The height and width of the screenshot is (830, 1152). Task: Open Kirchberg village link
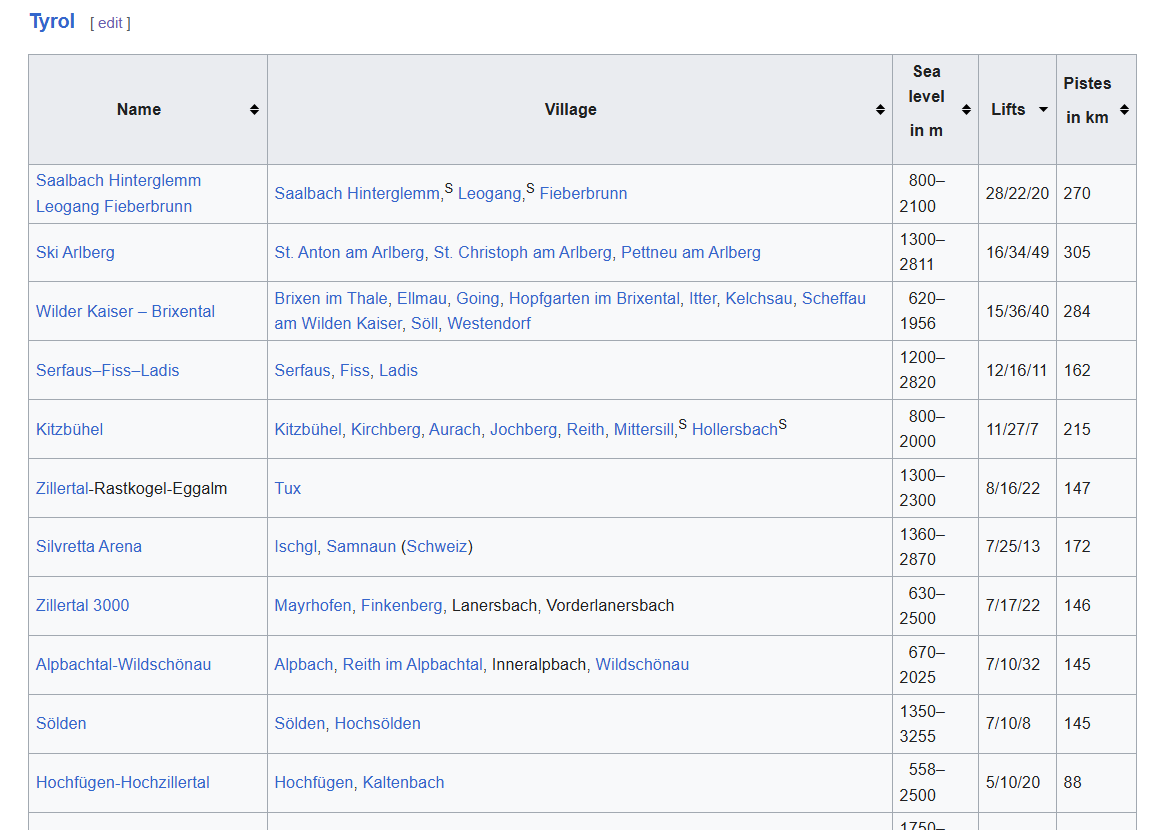pyautogui.click(x=386, y=430)
